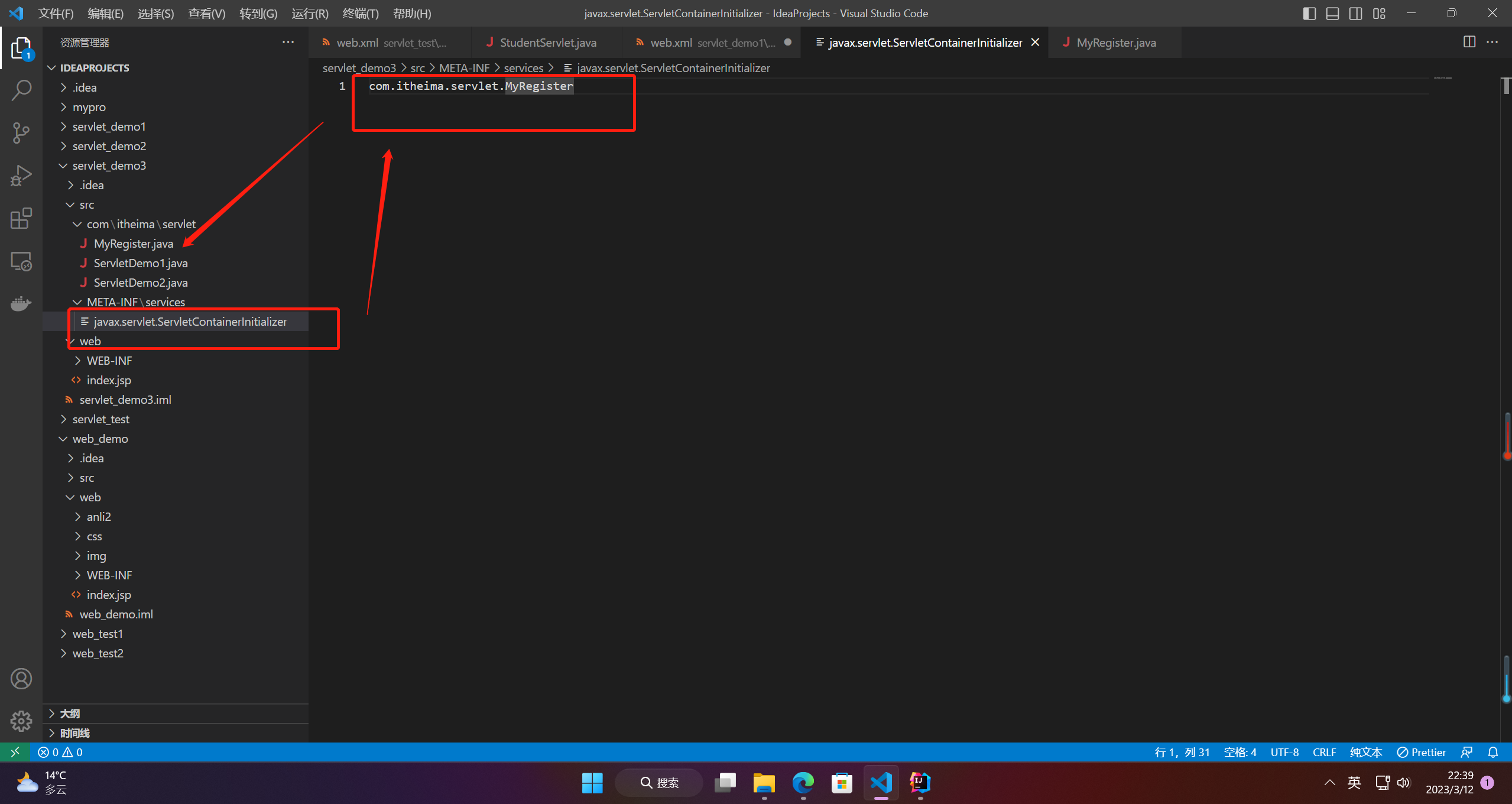Click the Windows taskbar search box
Screen dimensions: 1512x804
tap(659, 783)
